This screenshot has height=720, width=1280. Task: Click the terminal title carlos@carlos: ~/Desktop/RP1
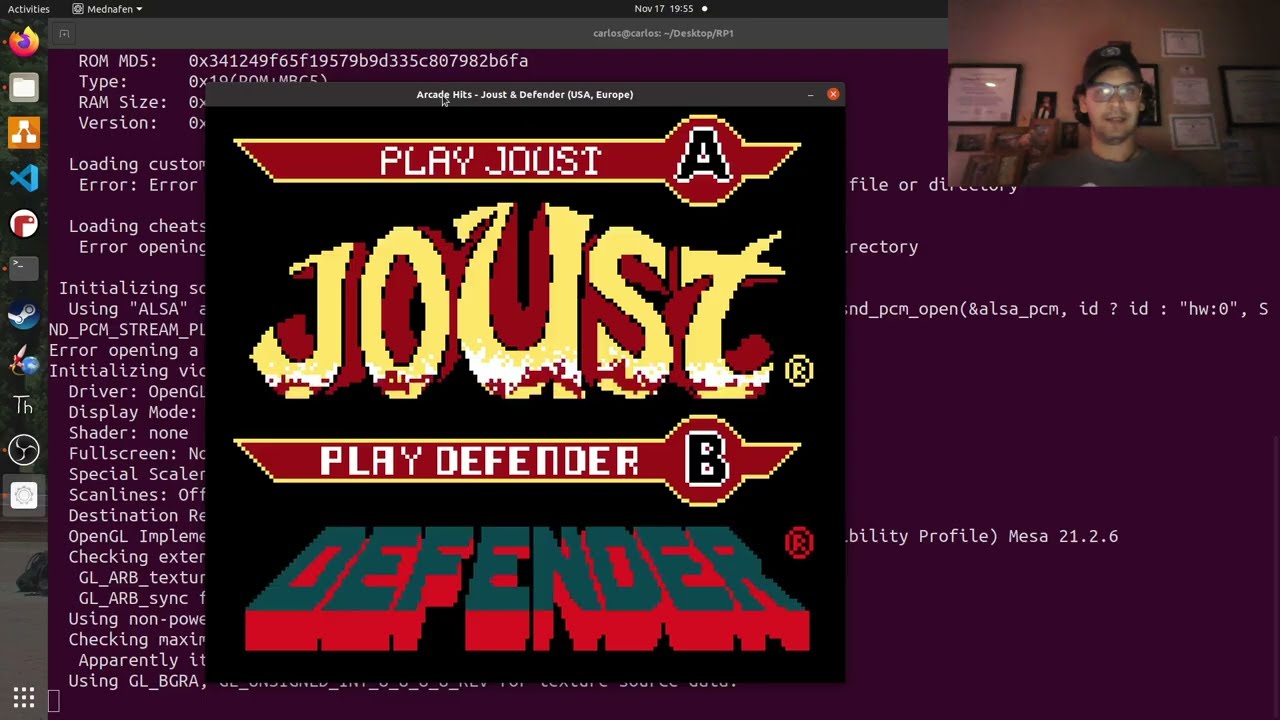[663, 33]
